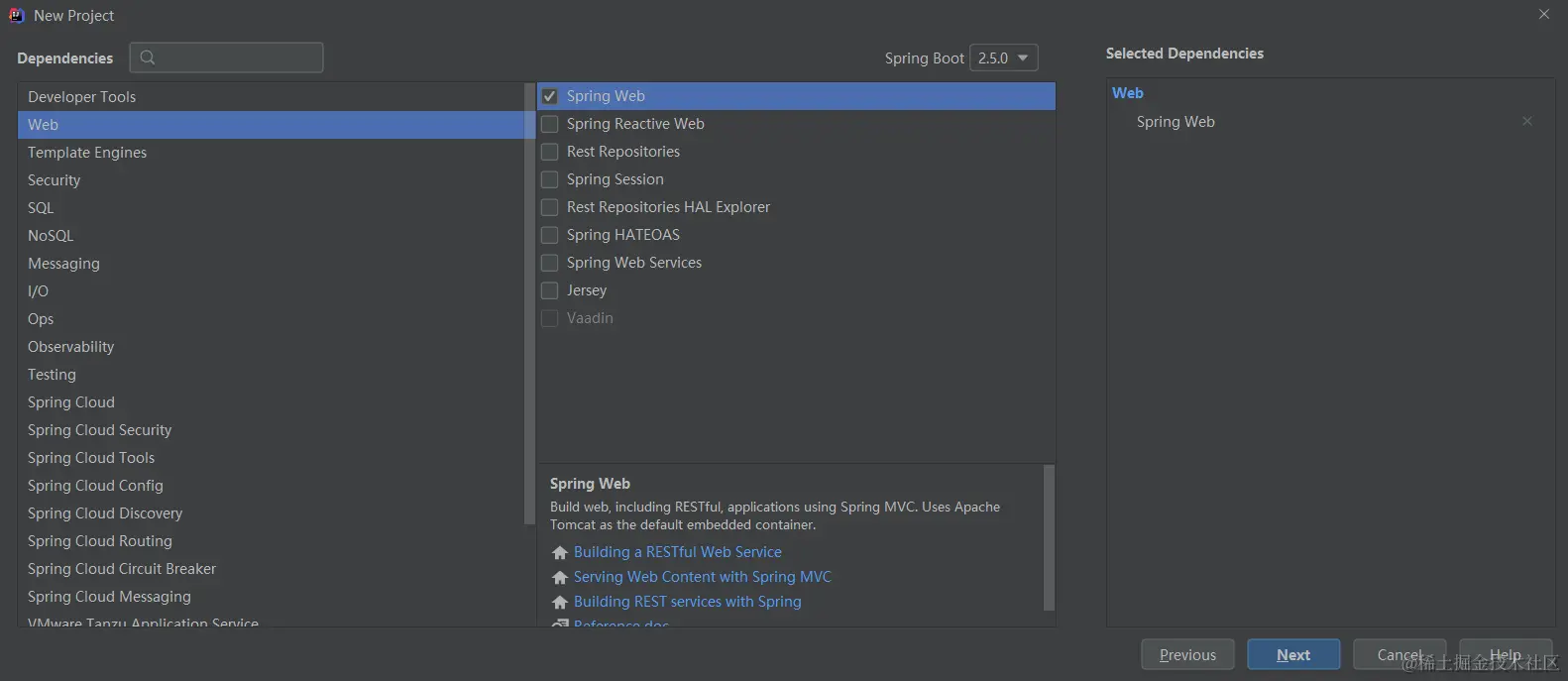Uncheck the Spring Web checkbox
Viewport: 1568px width, 681px height.
click(550, 96)
